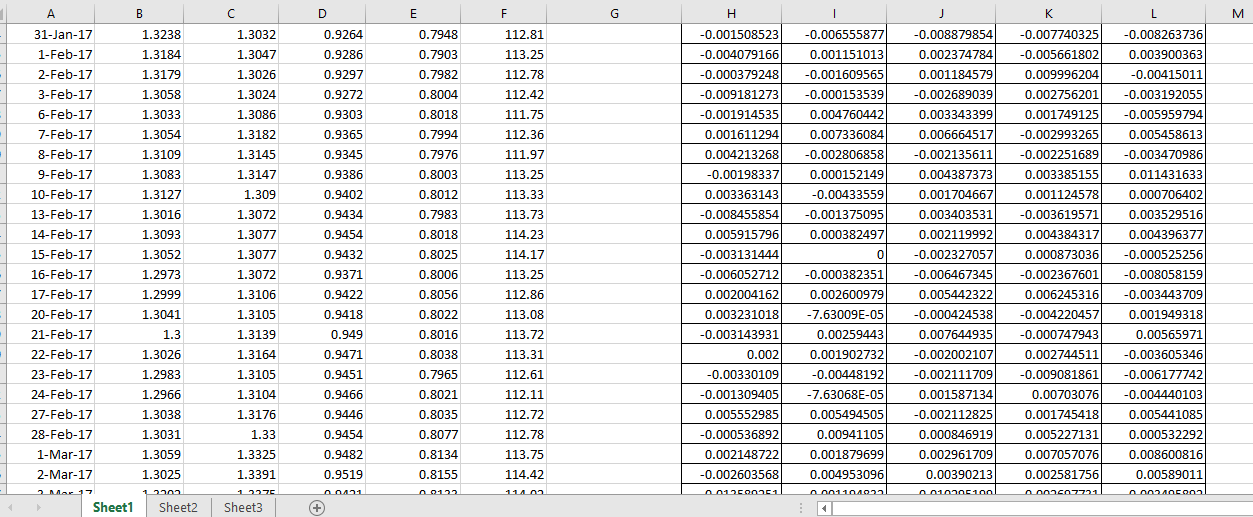Click cell value 0.011431633
Viewport: 1253px width, 517px height.
(x=1154, y=174)
